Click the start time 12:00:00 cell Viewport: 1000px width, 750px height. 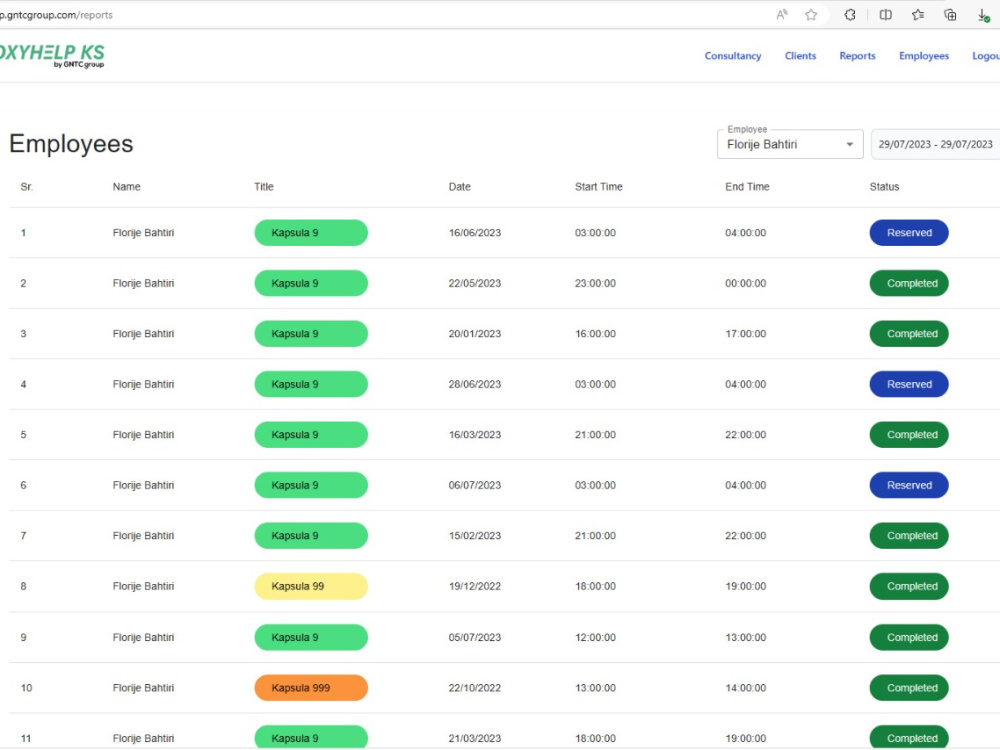595,637
